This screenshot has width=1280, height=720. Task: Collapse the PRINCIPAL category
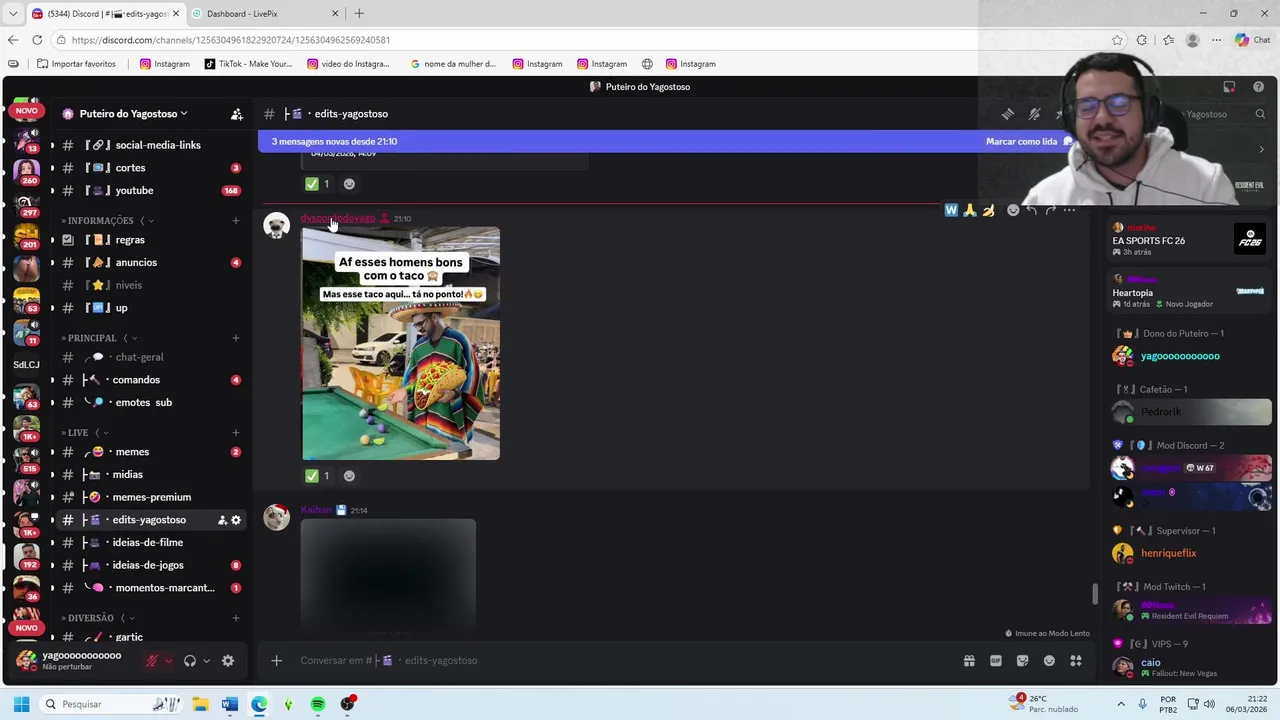[93, 338]
